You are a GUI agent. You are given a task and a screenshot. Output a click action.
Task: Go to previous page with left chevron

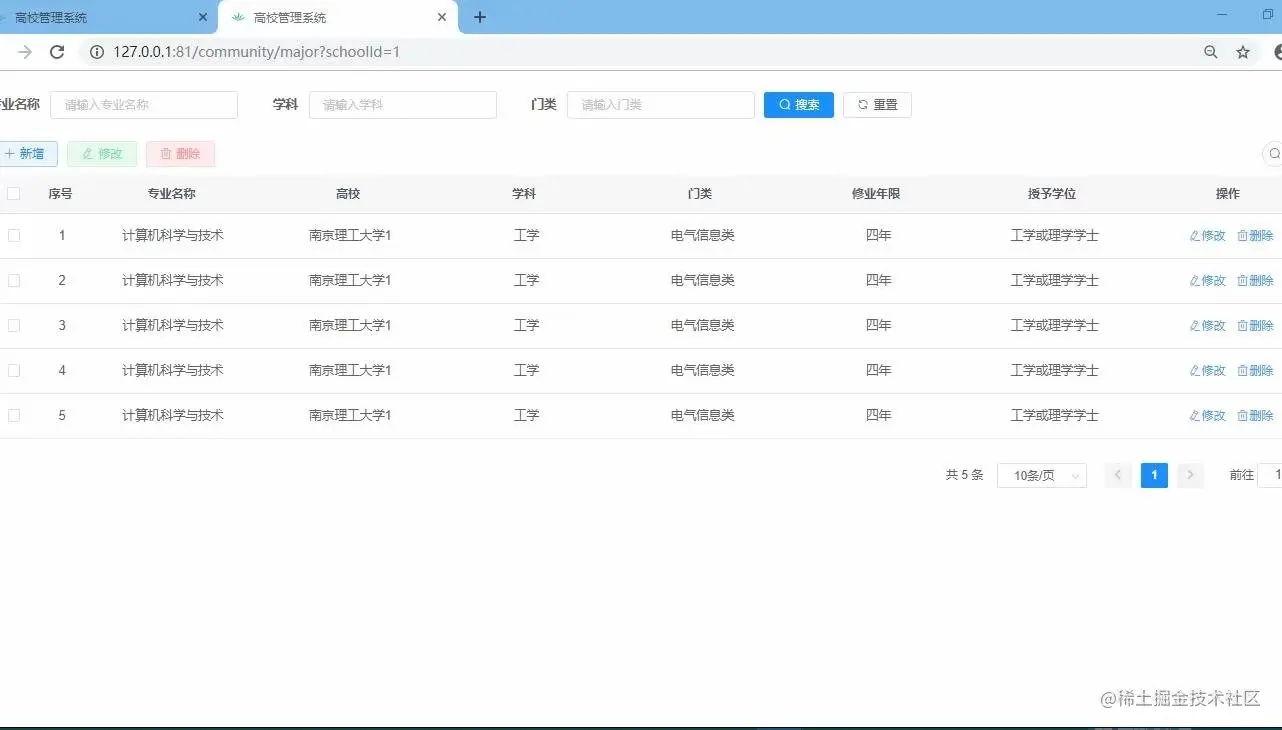1118,476
